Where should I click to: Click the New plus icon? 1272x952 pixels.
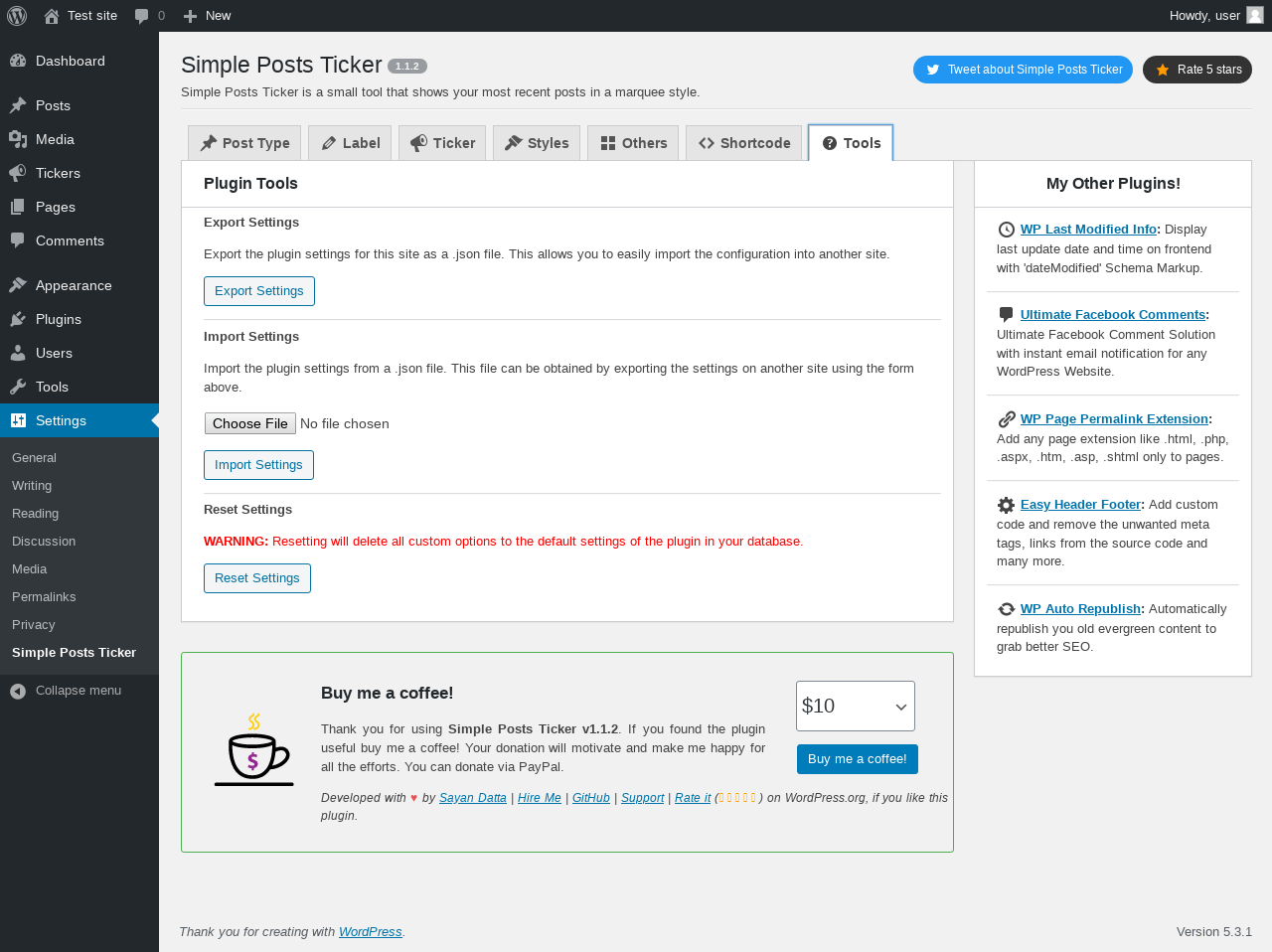pyautogui.click(x=191, y=16)
